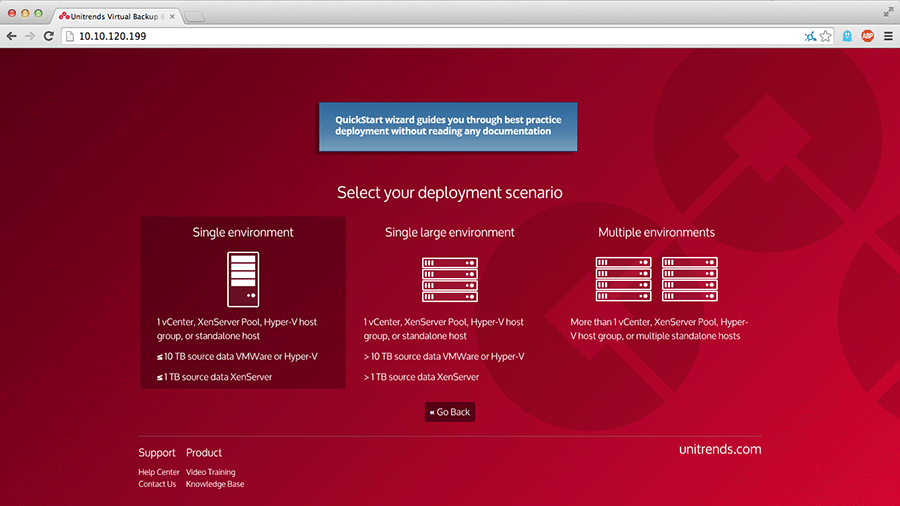This screenshot has height=506, width=900.
Task: Open the Help Center link
Action: coord(158,472)
